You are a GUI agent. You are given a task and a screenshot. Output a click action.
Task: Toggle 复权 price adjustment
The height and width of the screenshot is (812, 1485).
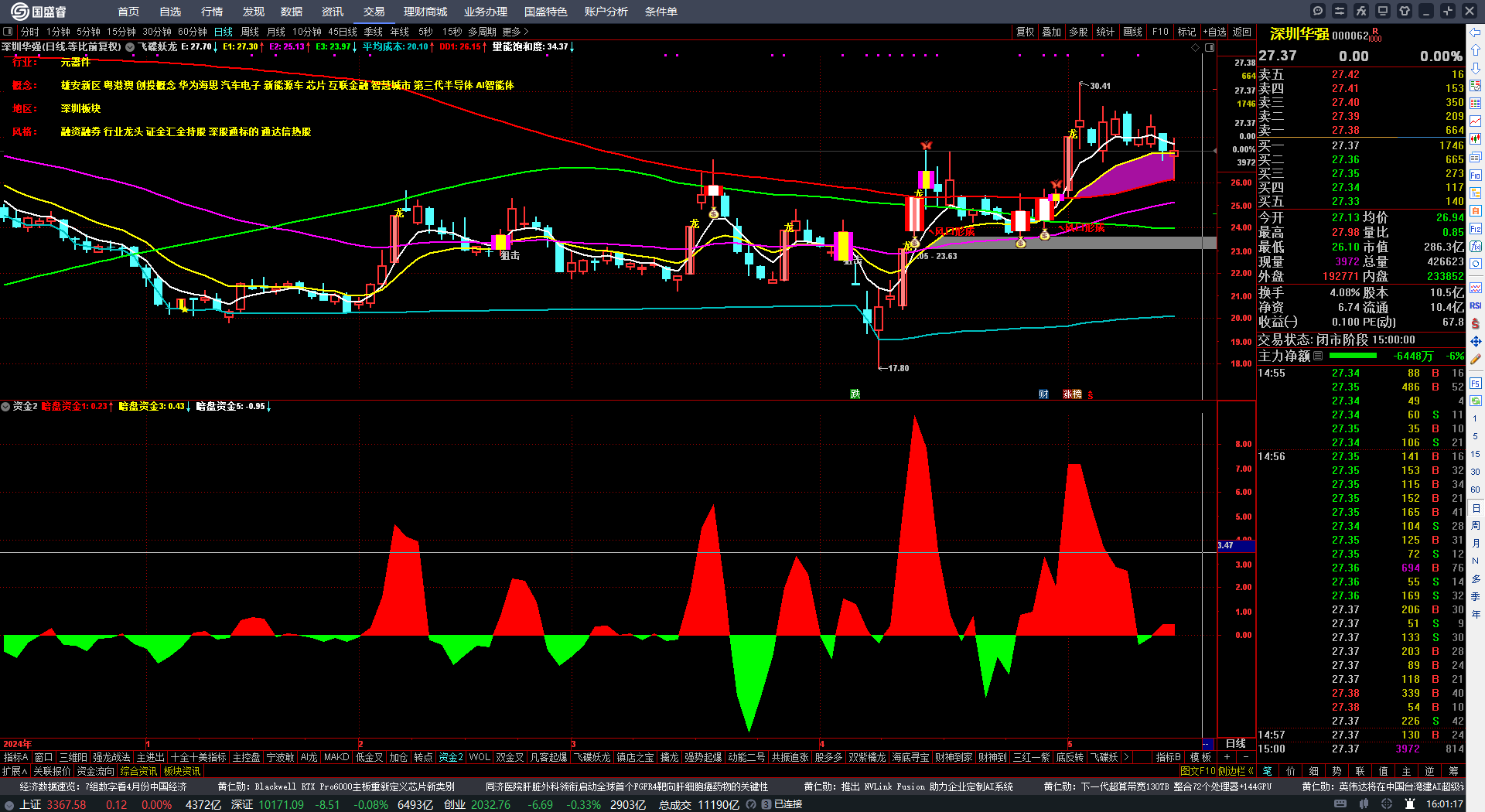click(x=1025, y=32)
